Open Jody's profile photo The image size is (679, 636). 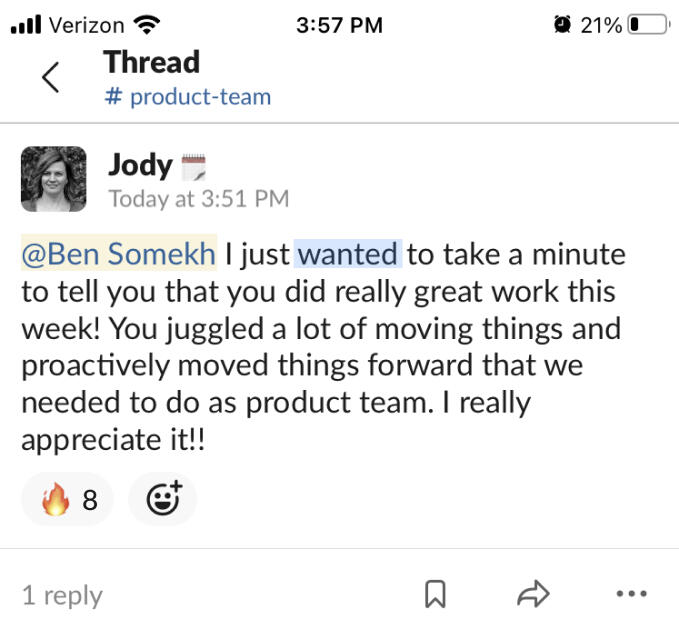(x=54, y=180)
